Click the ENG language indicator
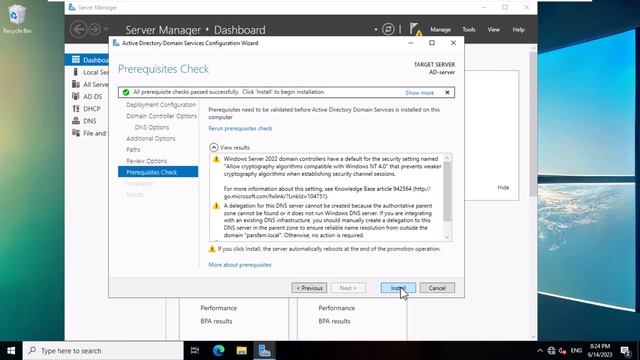640x360 pixels. coord(576,351)
